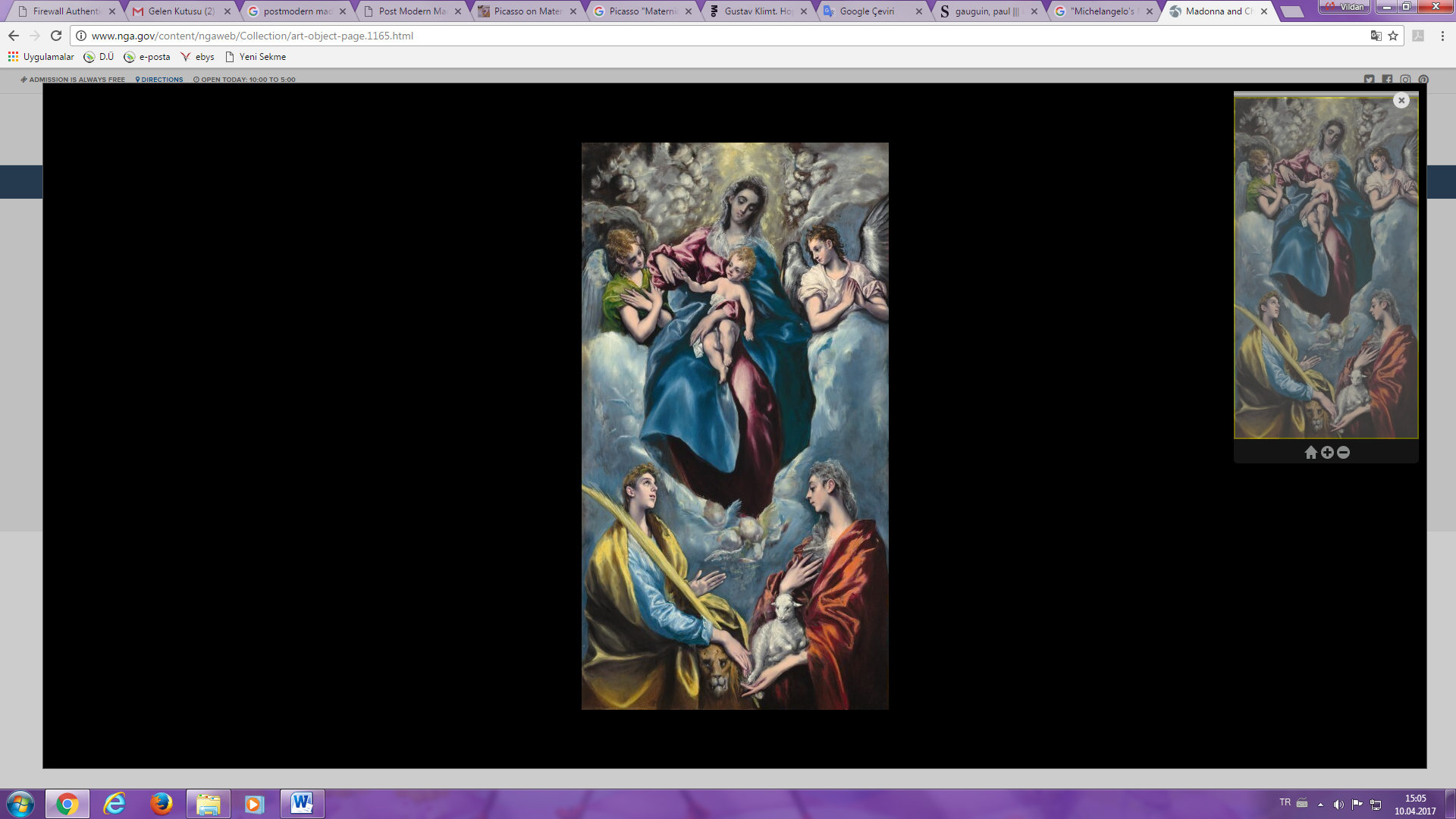Translate this page icon in address bar
1456x819 pixels.
point(1376,36)
